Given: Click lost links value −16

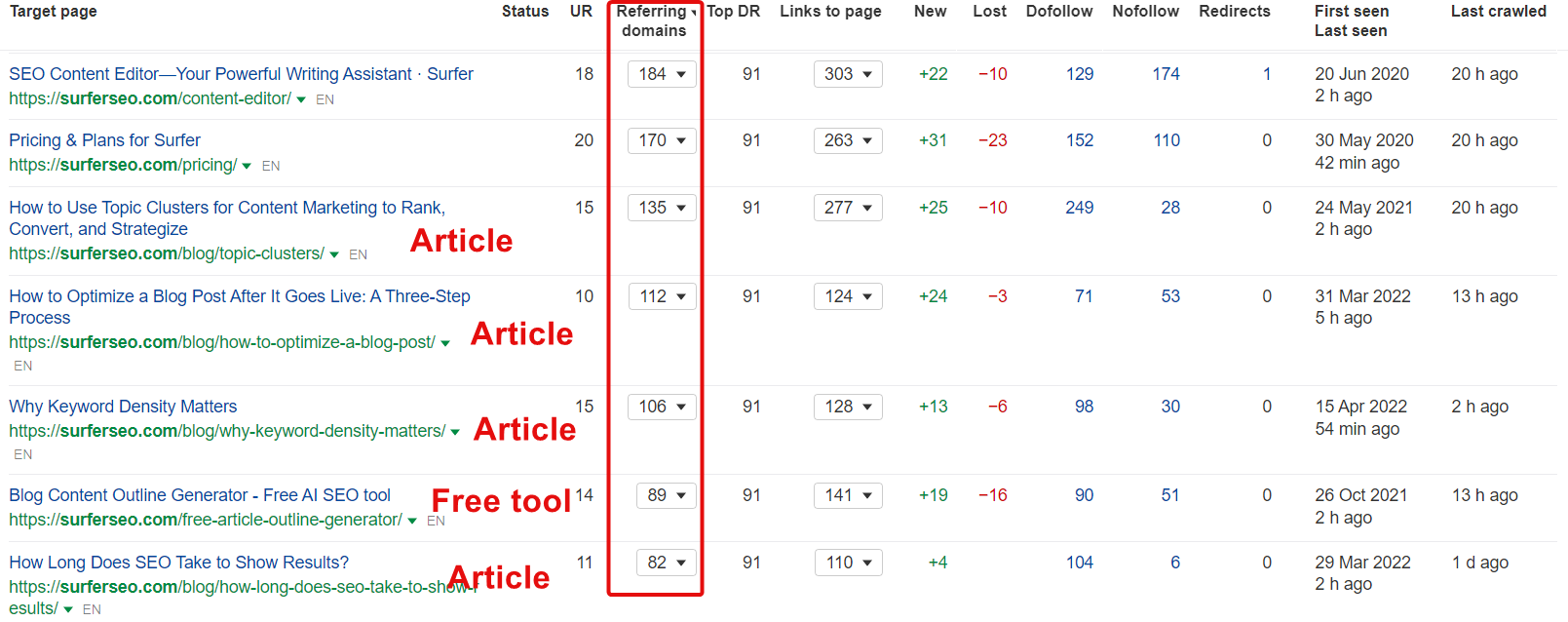Looking at the screenshot, I should [993, 495].
